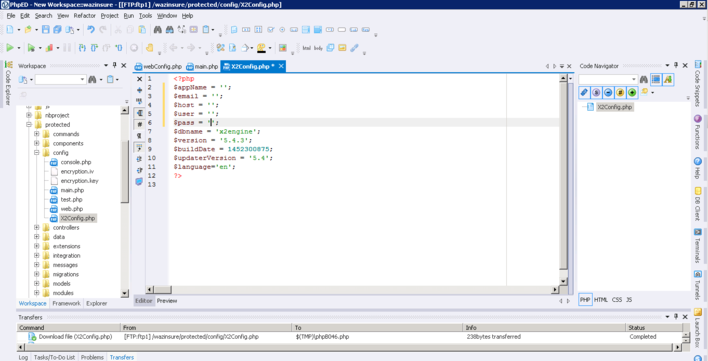The width and height of the screenshot is (708, 361).
Task: Click the Step Over braces icon
Action: [x=94, y=47]
